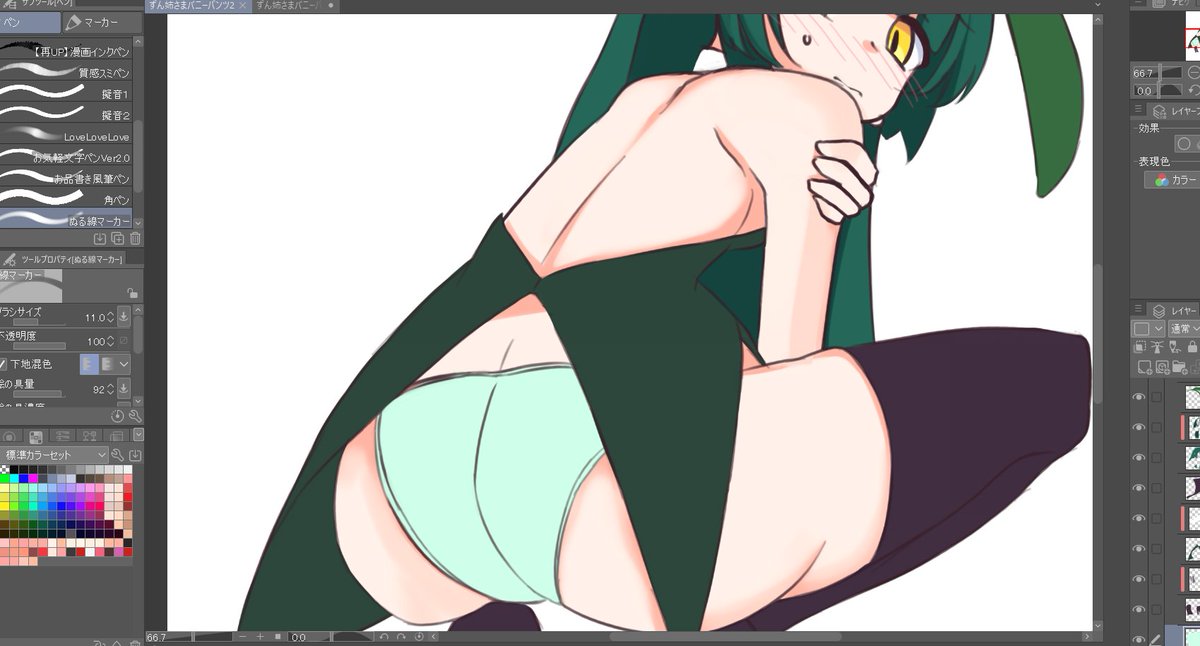Expand the 下地混色 mode dropdown
Screen dimensions: 1200x646
(124, 364)
